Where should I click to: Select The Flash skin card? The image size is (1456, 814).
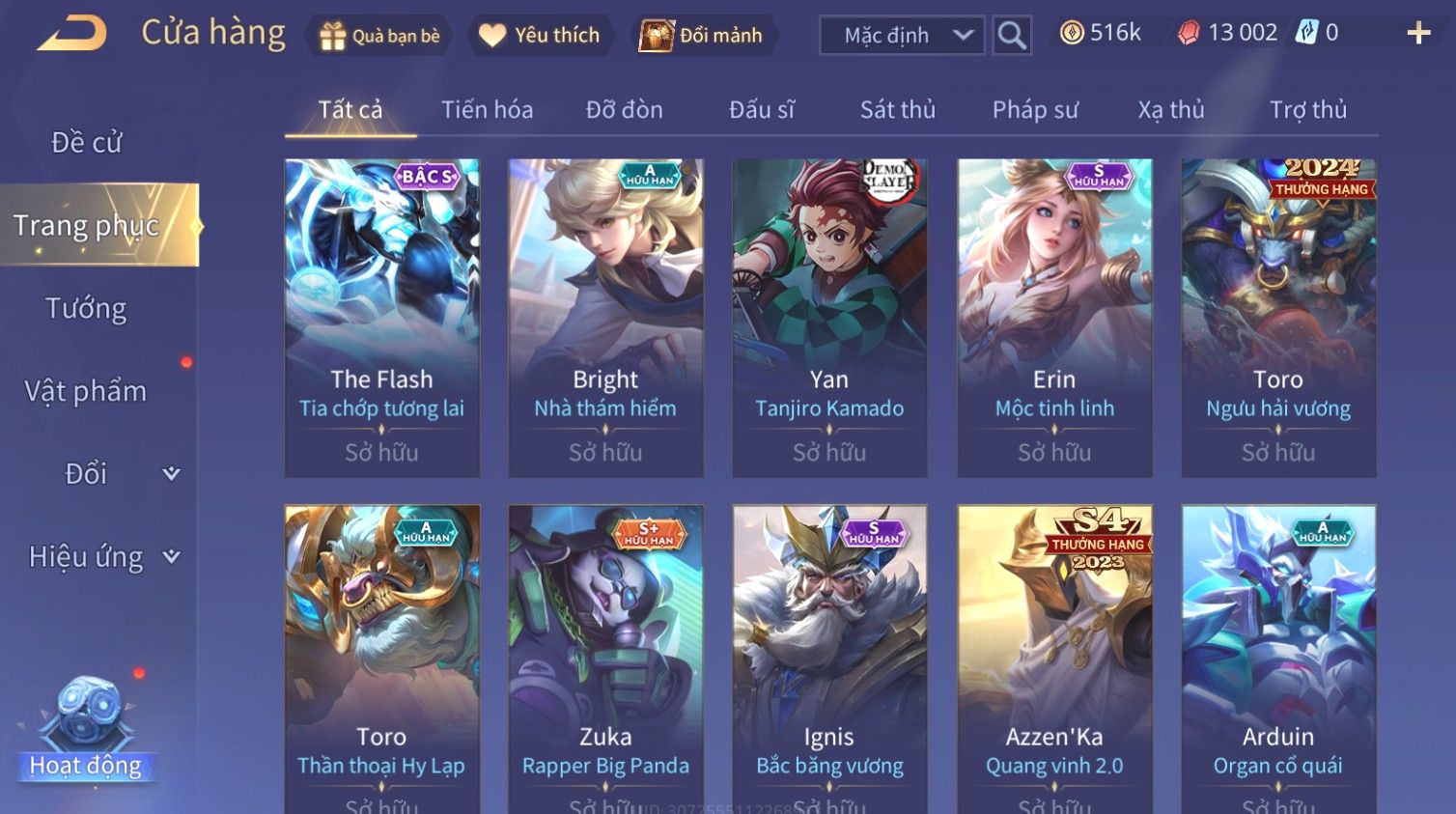[382, 318]
